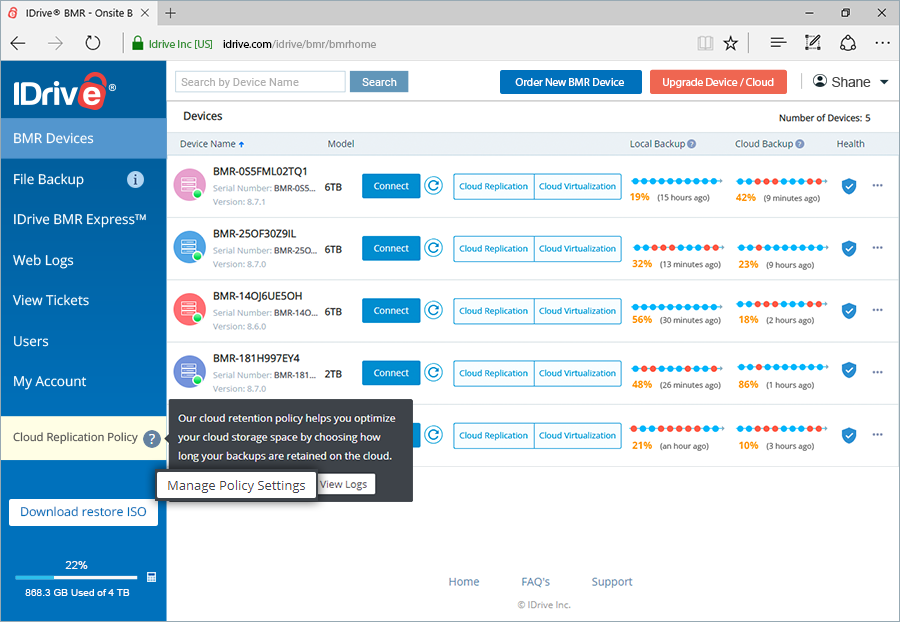Click the favorites star in the address bar

[x=730, y=43]
